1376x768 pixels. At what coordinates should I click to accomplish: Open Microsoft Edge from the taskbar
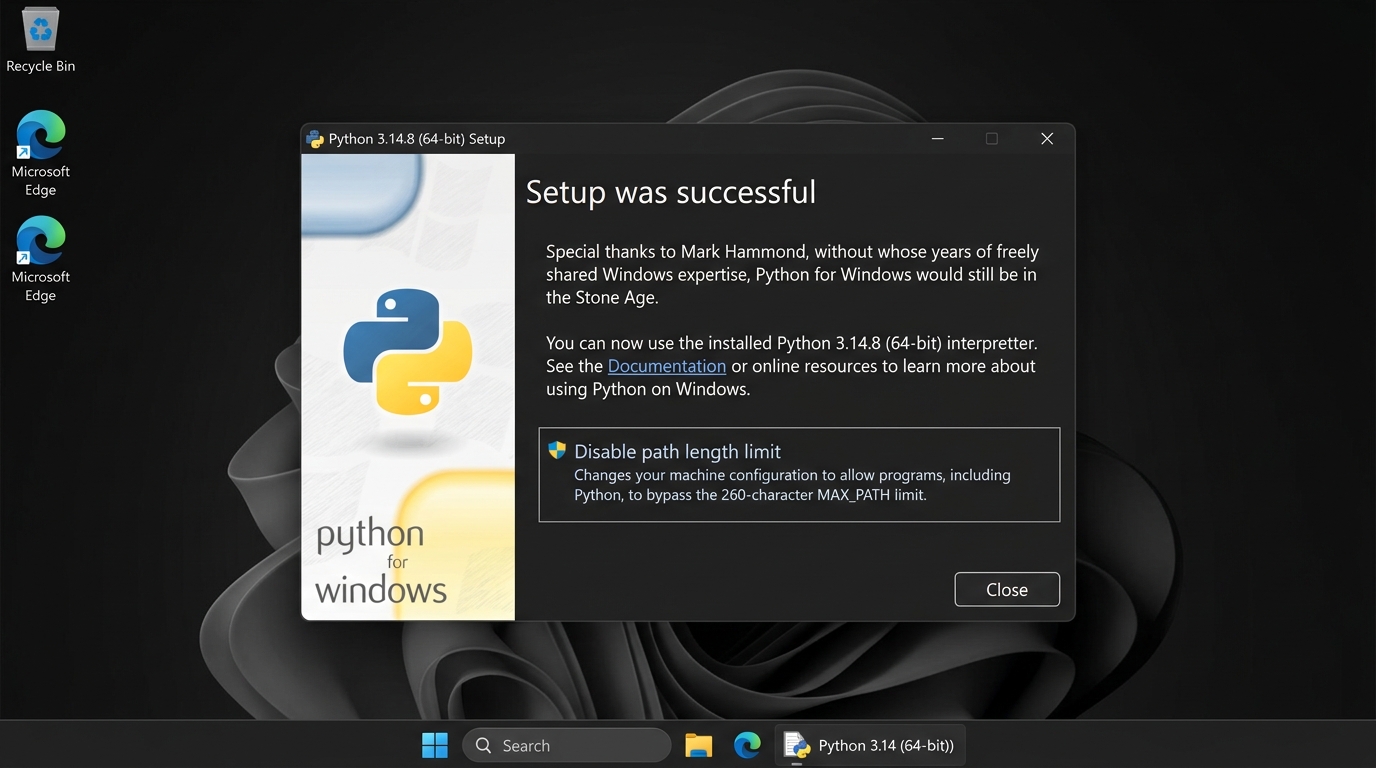747,745
